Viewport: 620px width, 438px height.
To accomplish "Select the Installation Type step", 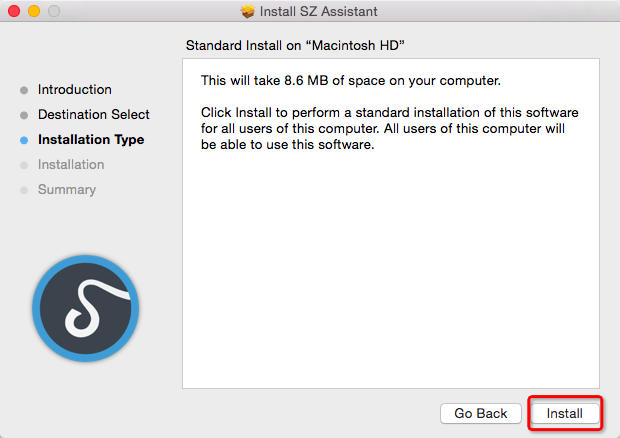I will pyautogui.click(x=91, y=140).
